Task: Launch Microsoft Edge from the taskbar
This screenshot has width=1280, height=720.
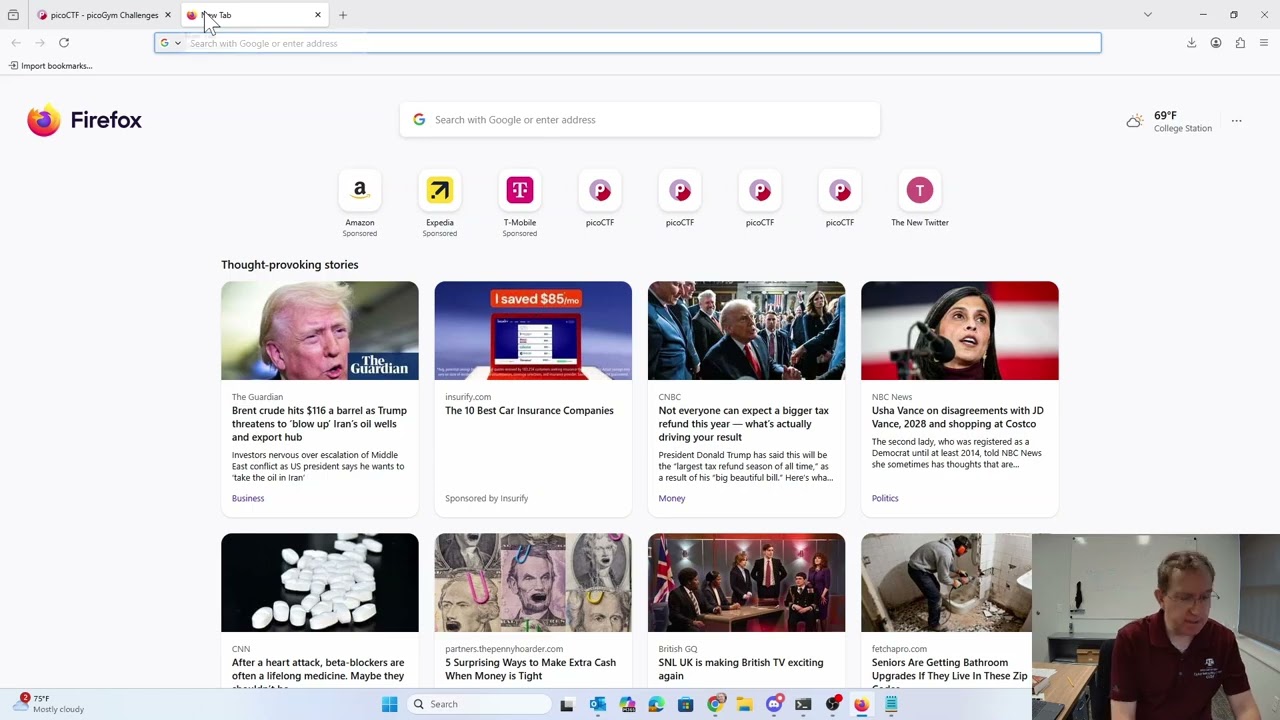Action: click(656, 704)
